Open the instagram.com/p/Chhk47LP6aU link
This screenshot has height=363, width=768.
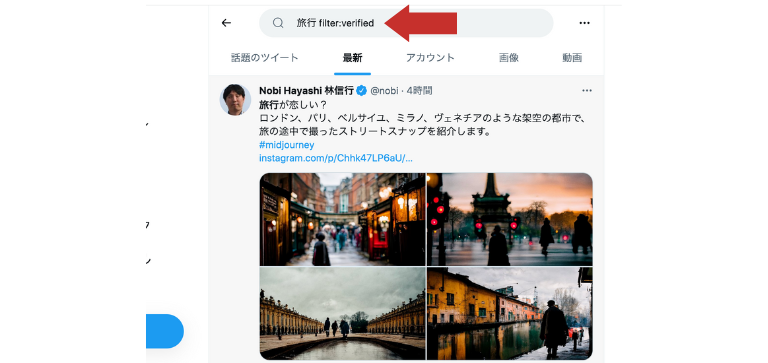(x=336, y=158)
